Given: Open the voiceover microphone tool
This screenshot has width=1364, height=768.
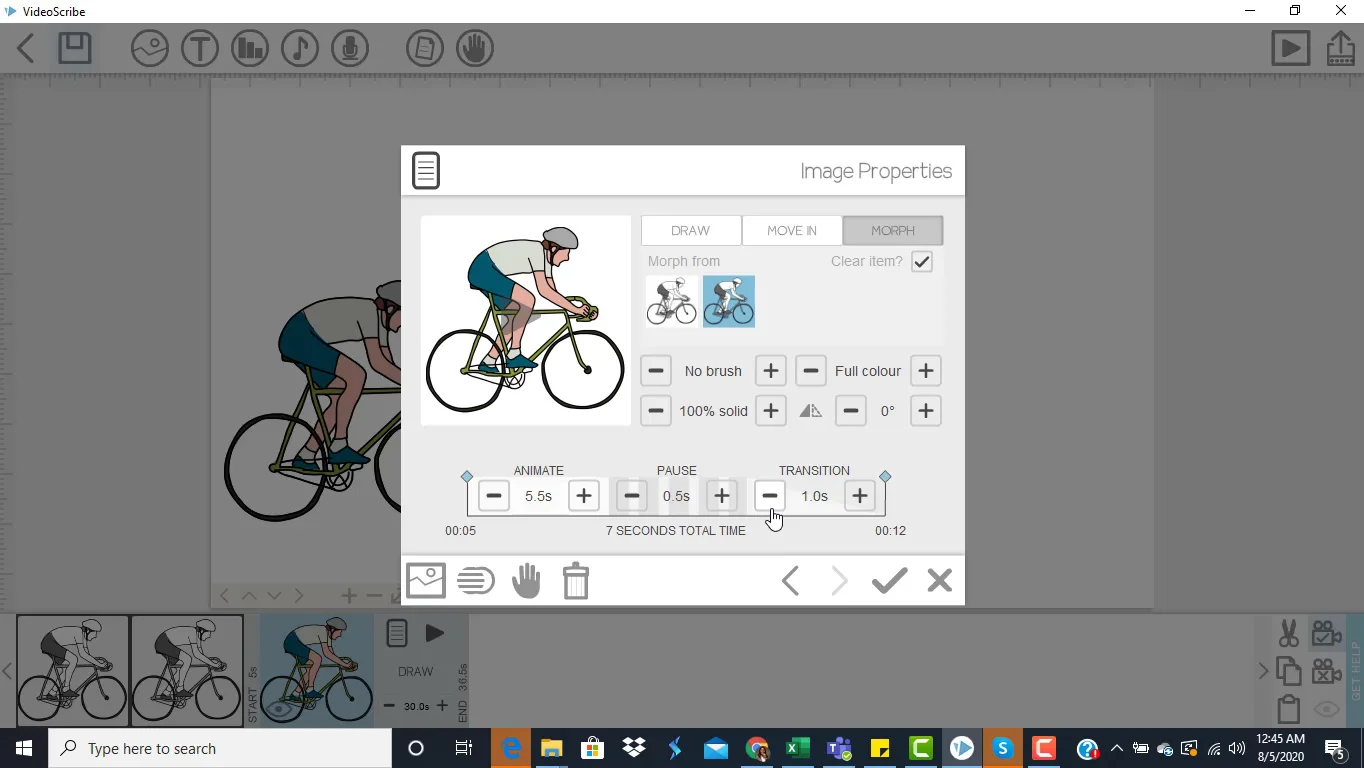Looking at the screenshot, I should 350,48.
